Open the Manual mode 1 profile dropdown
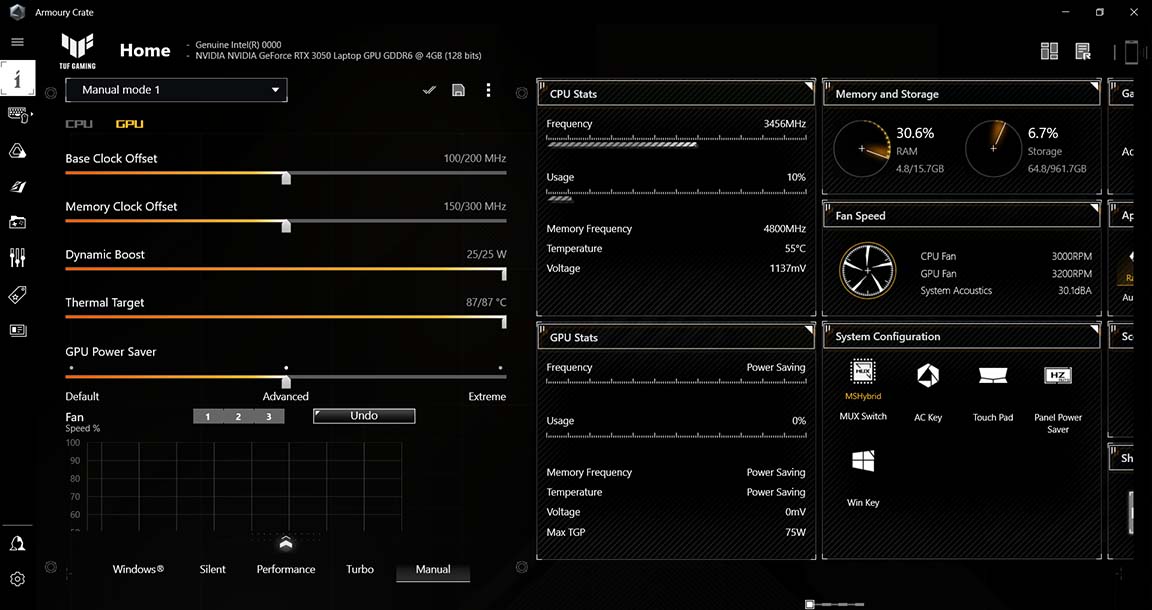 click(176, 90)
